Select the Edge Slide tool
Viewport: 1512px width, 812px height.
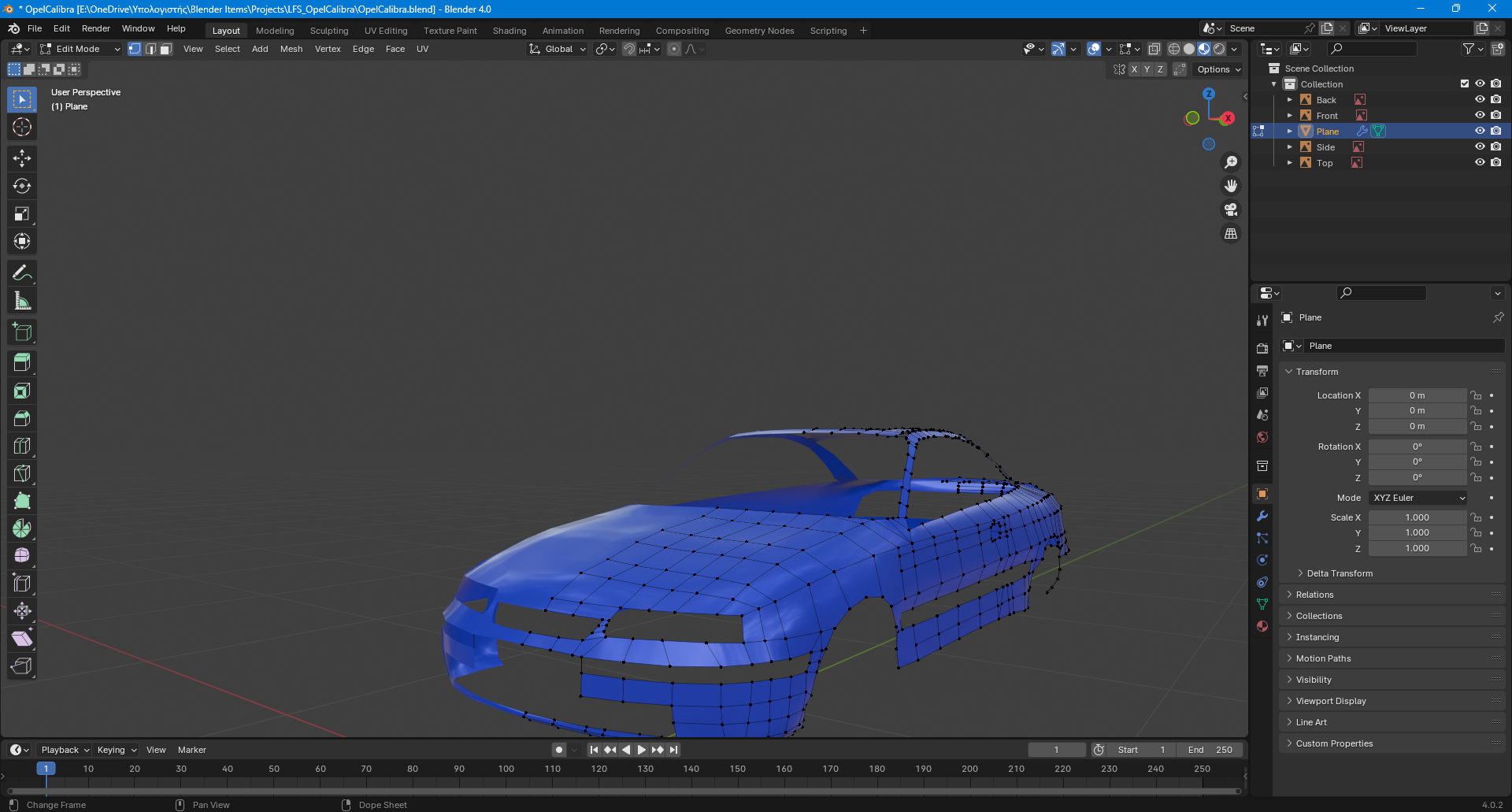[x=22, y=584]
